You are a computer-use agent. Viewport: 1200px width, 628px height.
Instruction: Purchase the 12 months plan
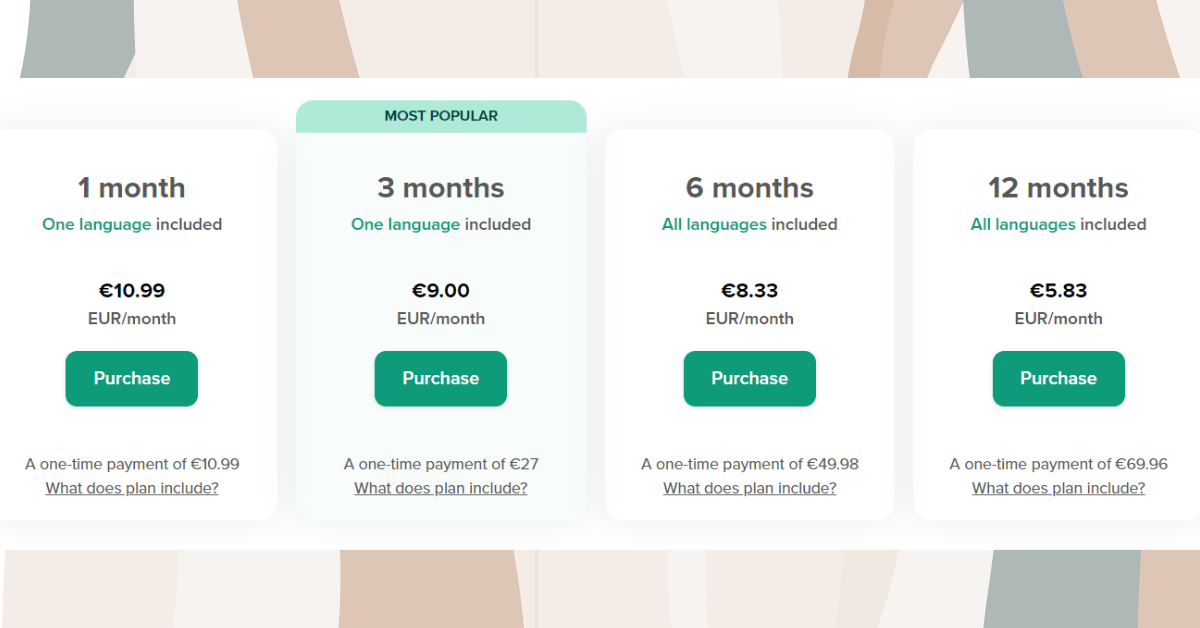click(x=1059, y=378)
